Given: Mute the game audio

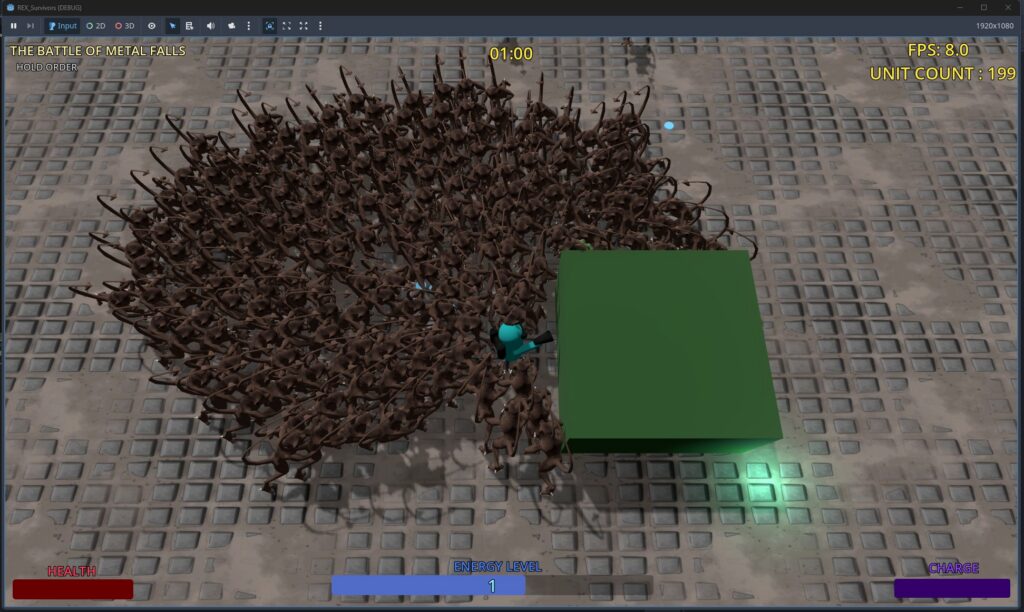Looking at the screenshot, I should [210, 25].
